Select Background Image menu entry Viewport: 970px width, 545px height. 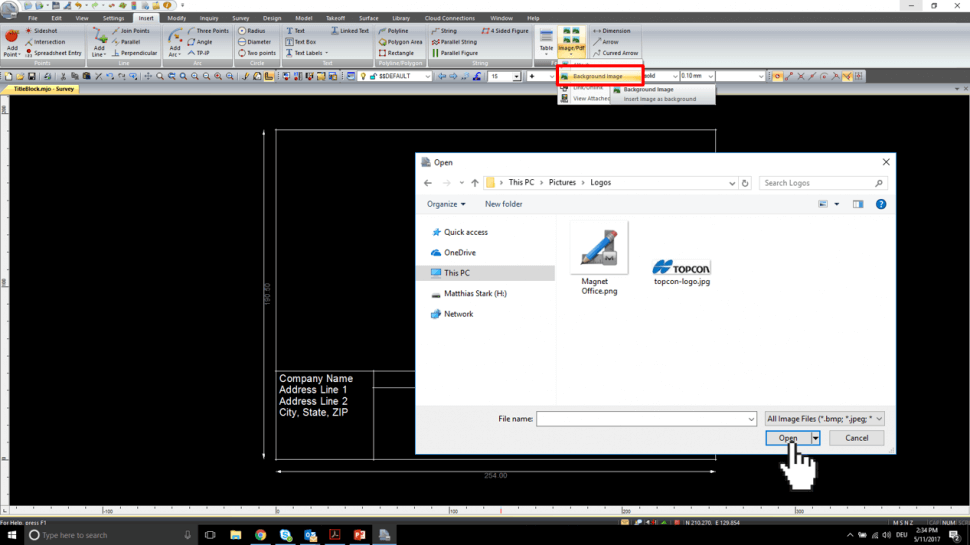pyautogui.click(x=597, y=76)
